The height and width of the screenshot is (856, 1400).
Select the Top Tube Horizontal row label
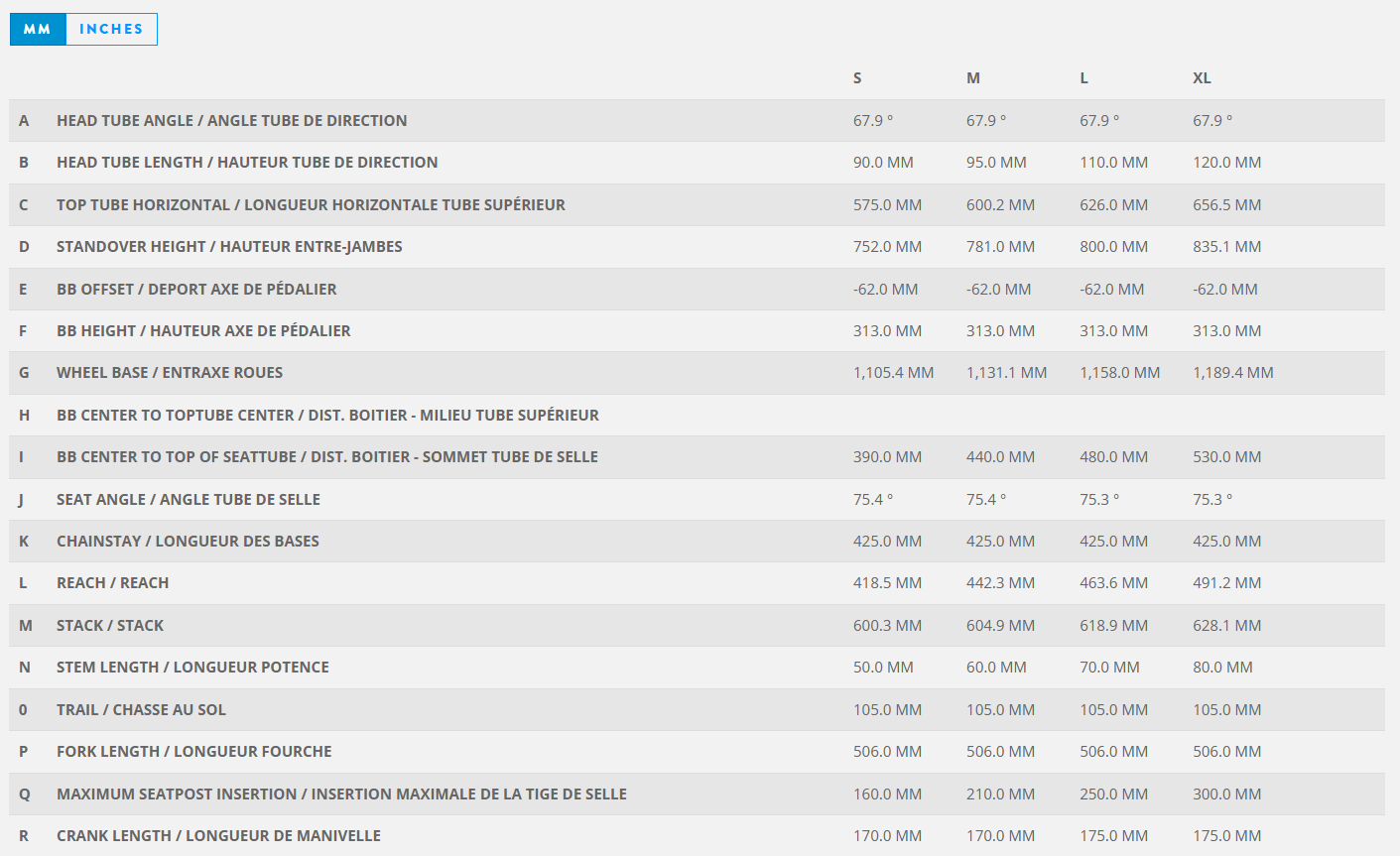[x=311, y=205]
